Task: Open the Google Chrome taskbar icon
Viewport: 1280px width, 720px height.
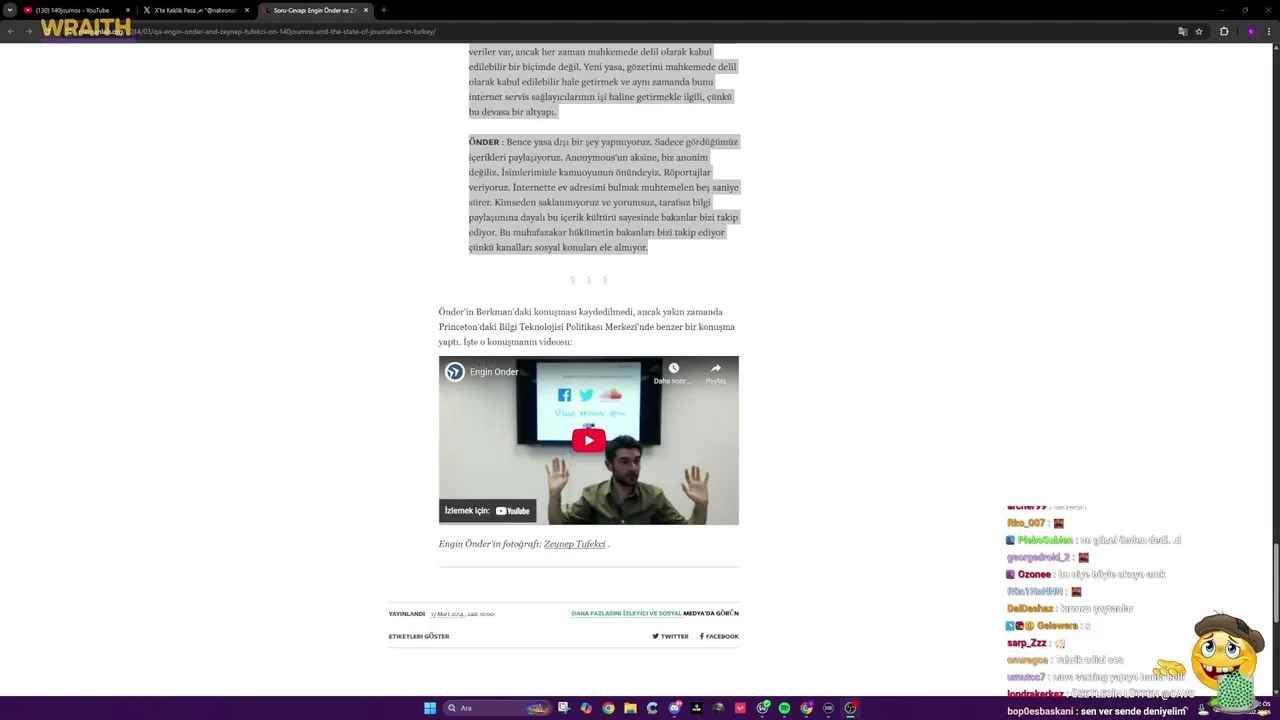Action: pos(608,708)
